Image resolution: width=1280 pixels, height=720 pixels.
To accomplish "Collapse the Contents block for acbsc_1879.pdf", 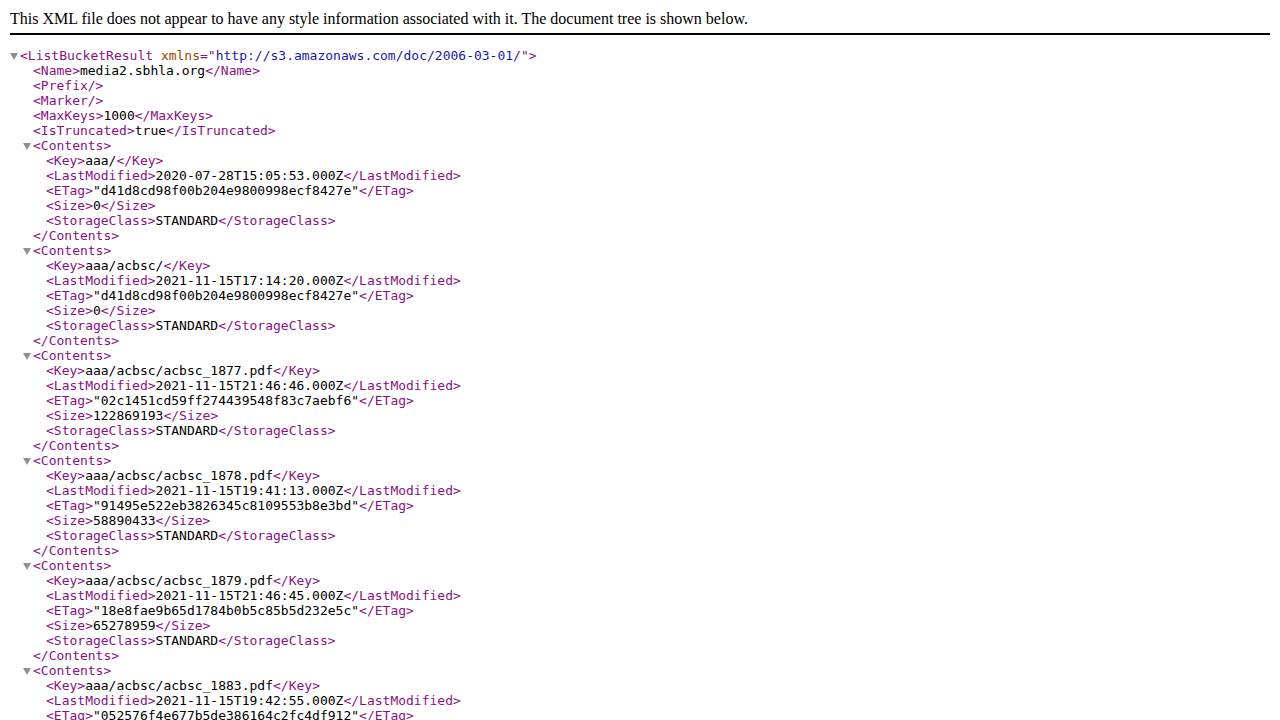I will pos(28,565).
